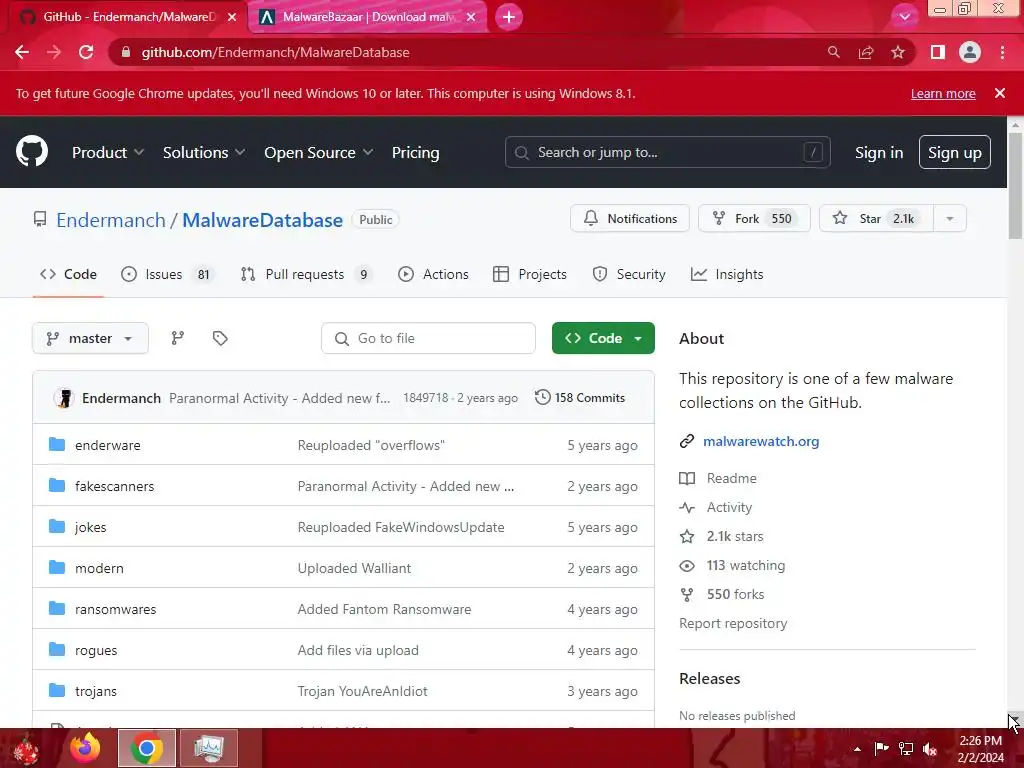1024x768 pixels.
Task: Open Chrome profile avatar icon
Action: [970, 52]
